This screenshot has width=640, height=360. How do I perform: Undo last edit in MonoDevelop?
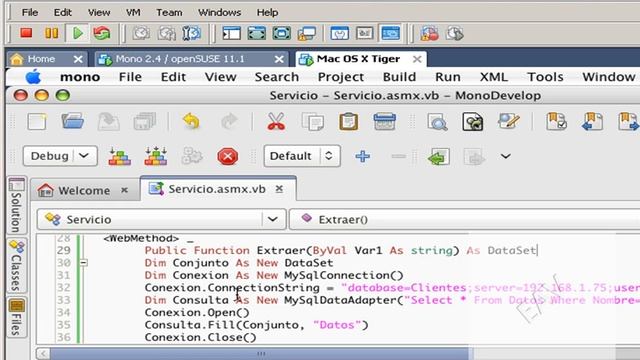click(191, 122)
